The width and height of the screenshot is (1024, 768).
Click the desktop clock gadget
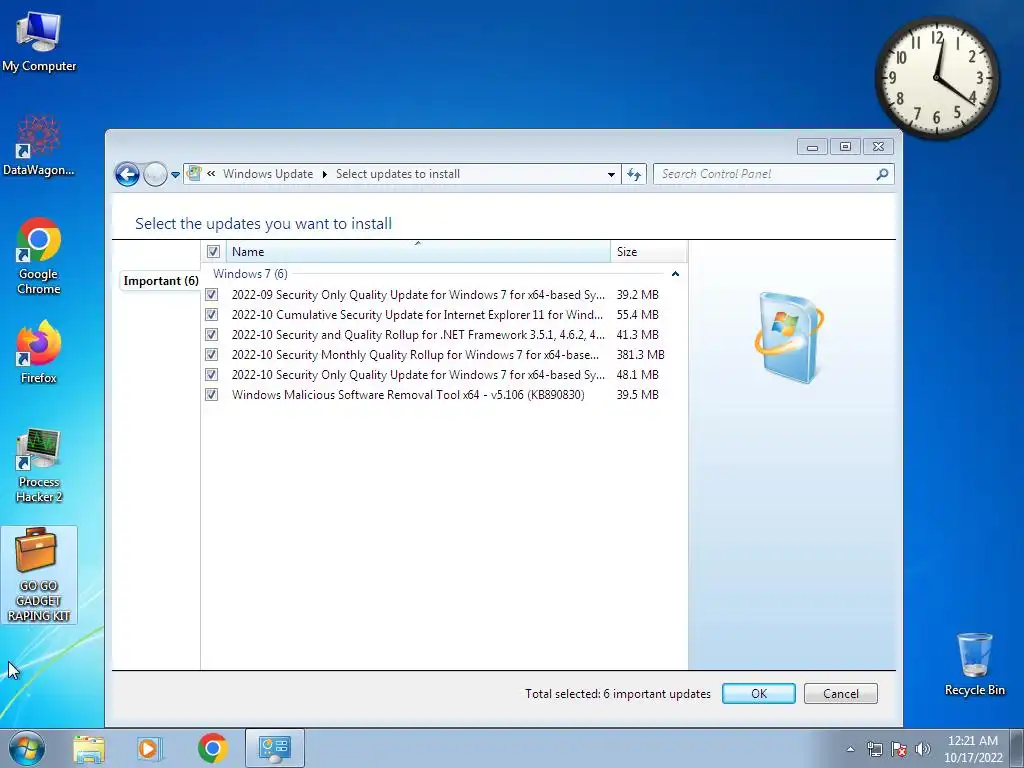pos(936,78)
